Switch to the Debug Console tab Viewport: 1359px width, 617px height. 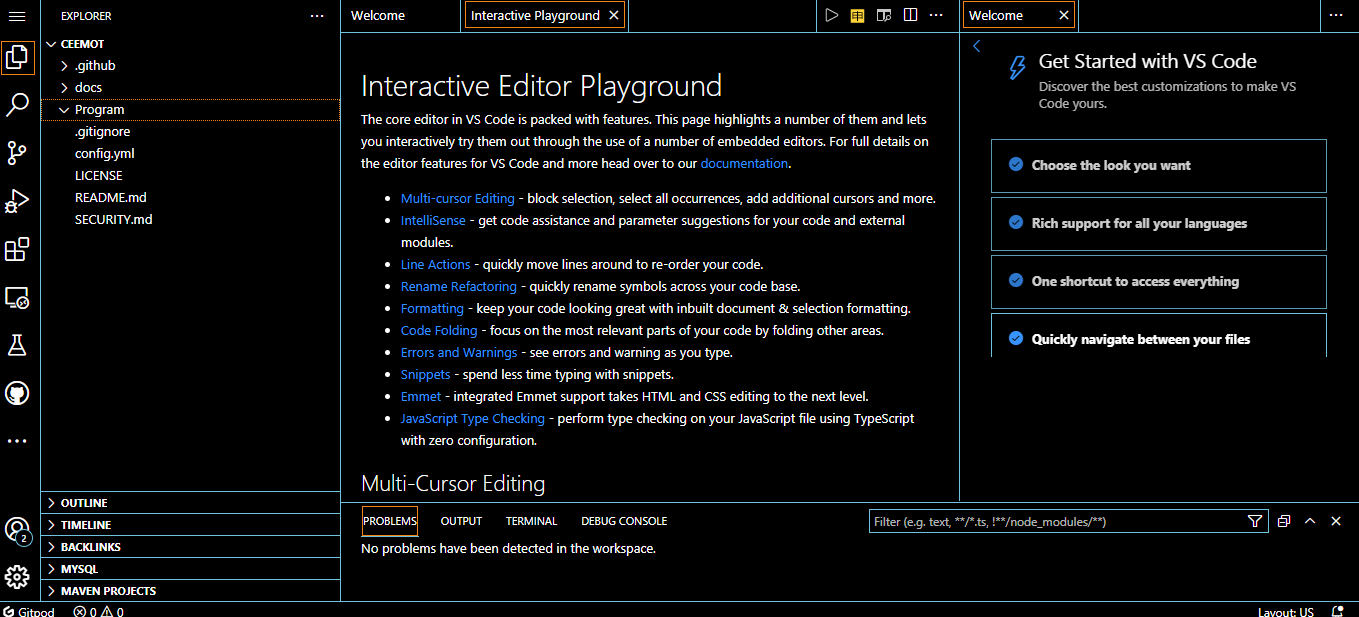(x=624, y=521)
